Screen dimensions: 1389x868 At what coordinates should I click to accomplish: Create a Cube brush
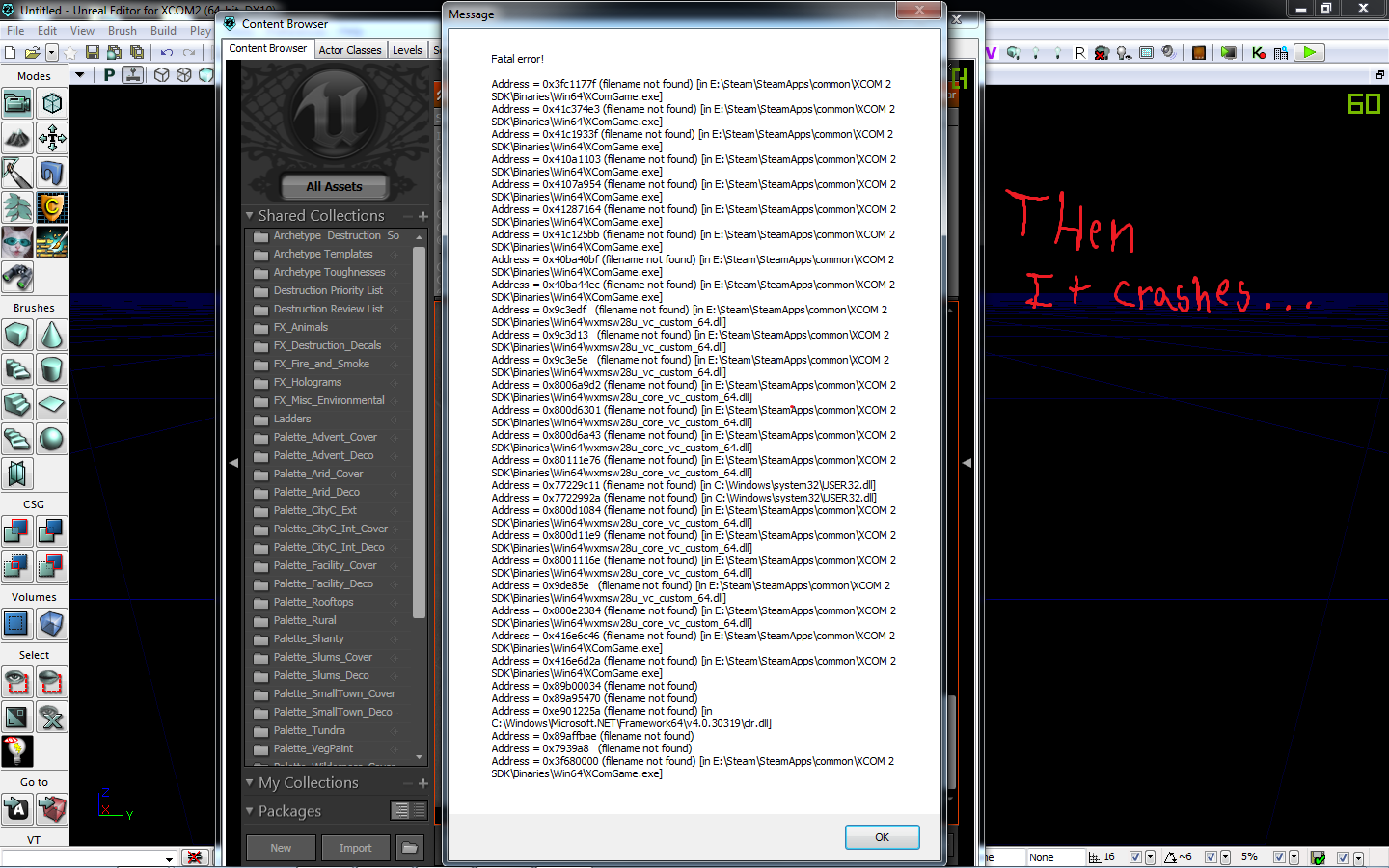[17, 335]
